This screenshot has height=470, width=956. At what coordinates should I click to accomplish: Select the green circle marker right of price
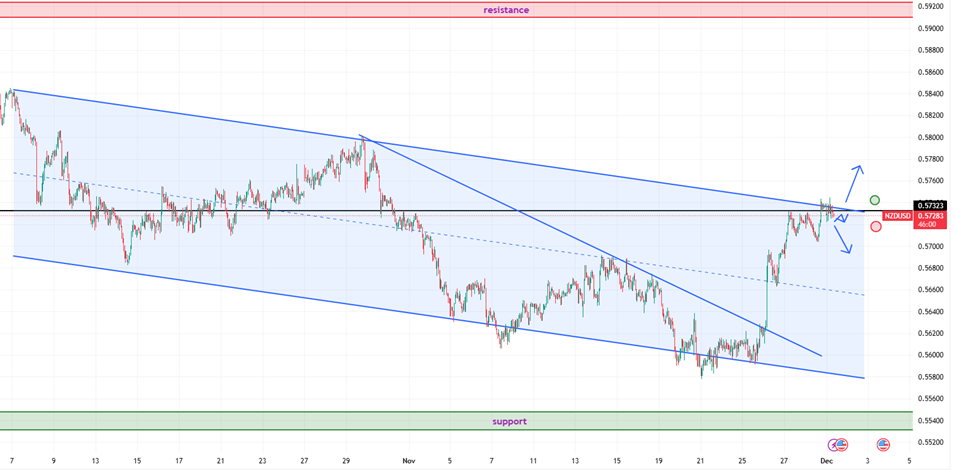pyautogui.click(x=875, y=201)
